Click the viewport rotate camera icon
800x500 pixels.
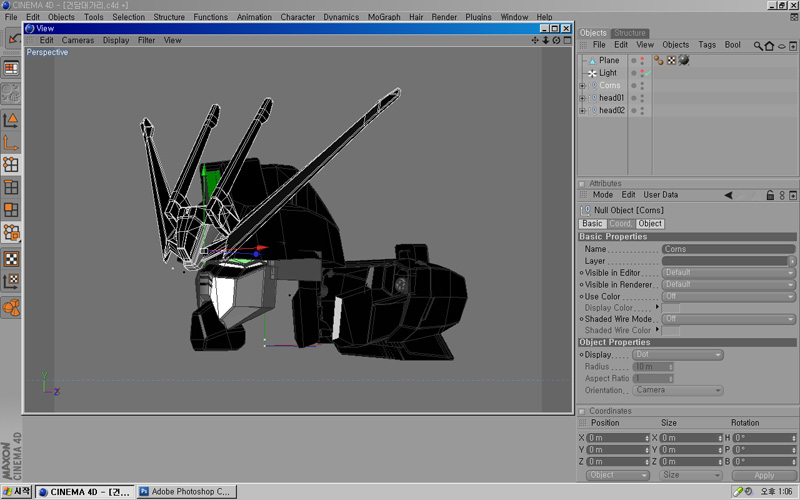pos(557,40)
